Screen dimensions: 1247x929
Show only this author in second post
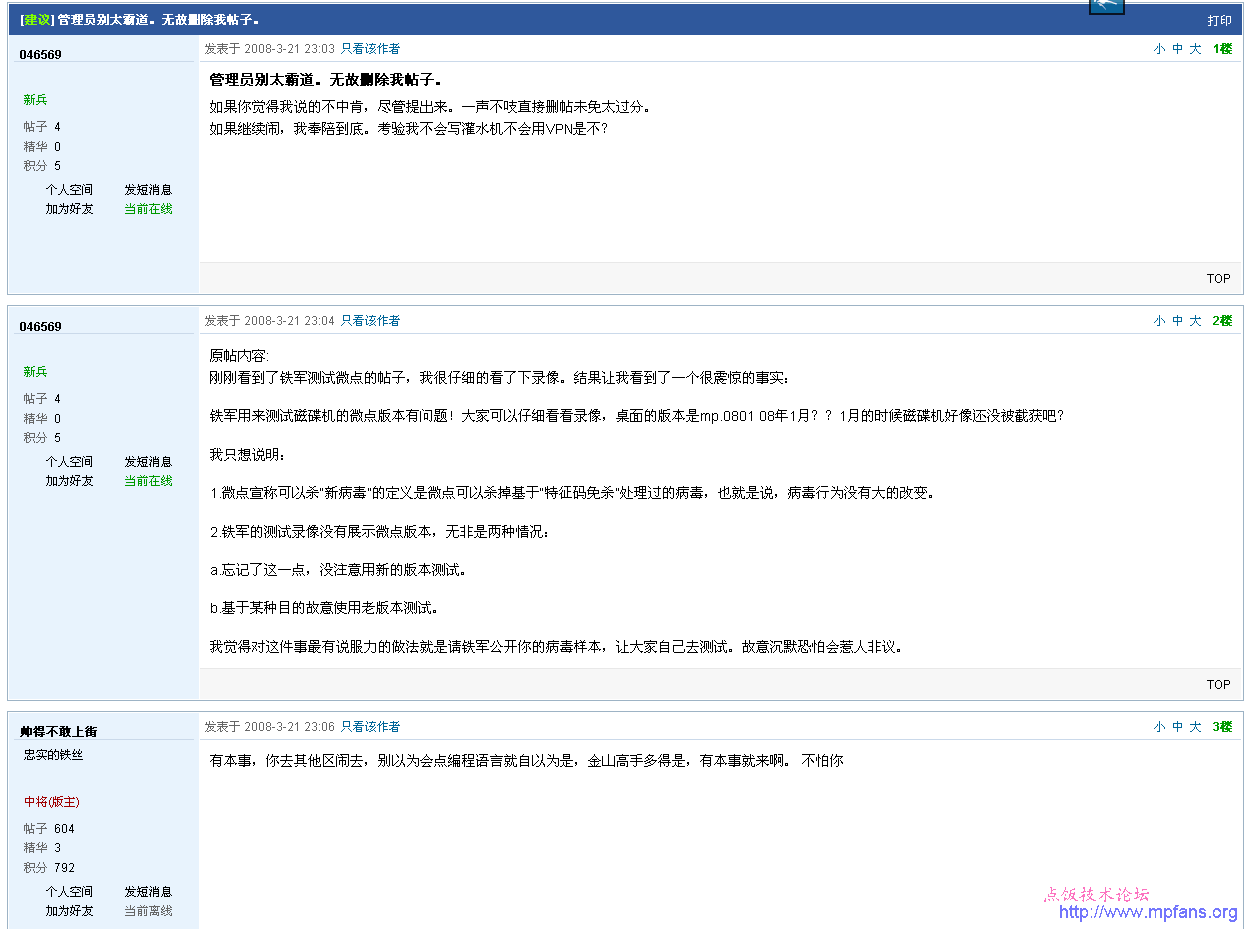pyautogui.click(x=370, y=320)
